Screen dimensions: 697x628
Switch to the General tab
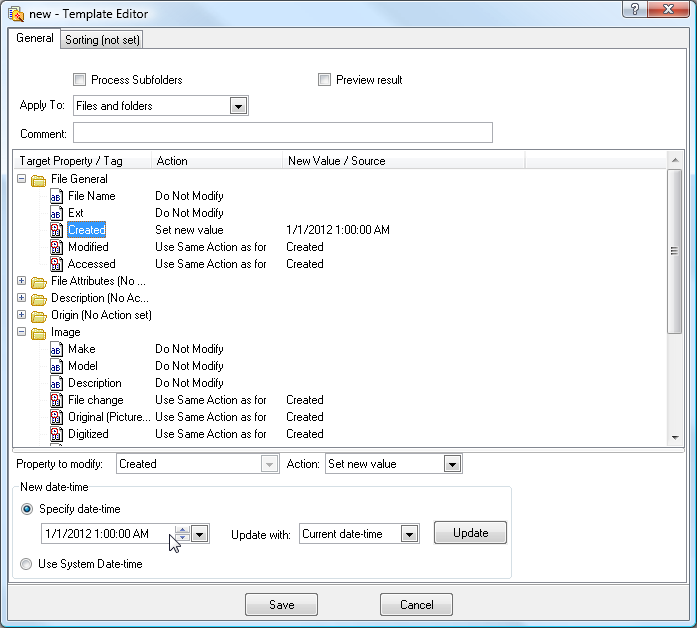coord(35,38)
